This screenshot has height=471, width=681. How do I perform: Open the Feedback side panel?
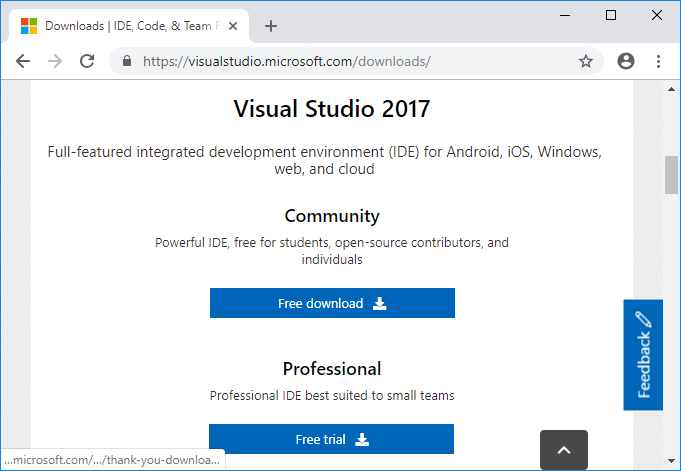coord(642,354)
